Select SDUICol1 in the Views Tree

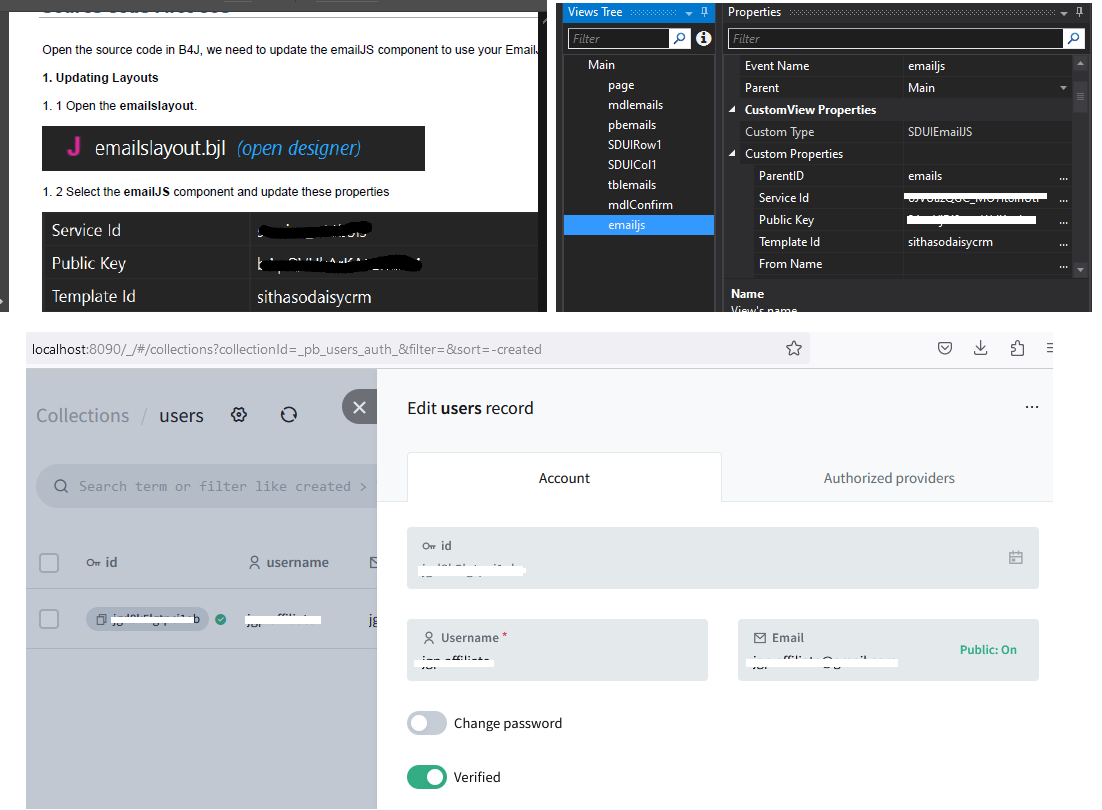(632, 164)
